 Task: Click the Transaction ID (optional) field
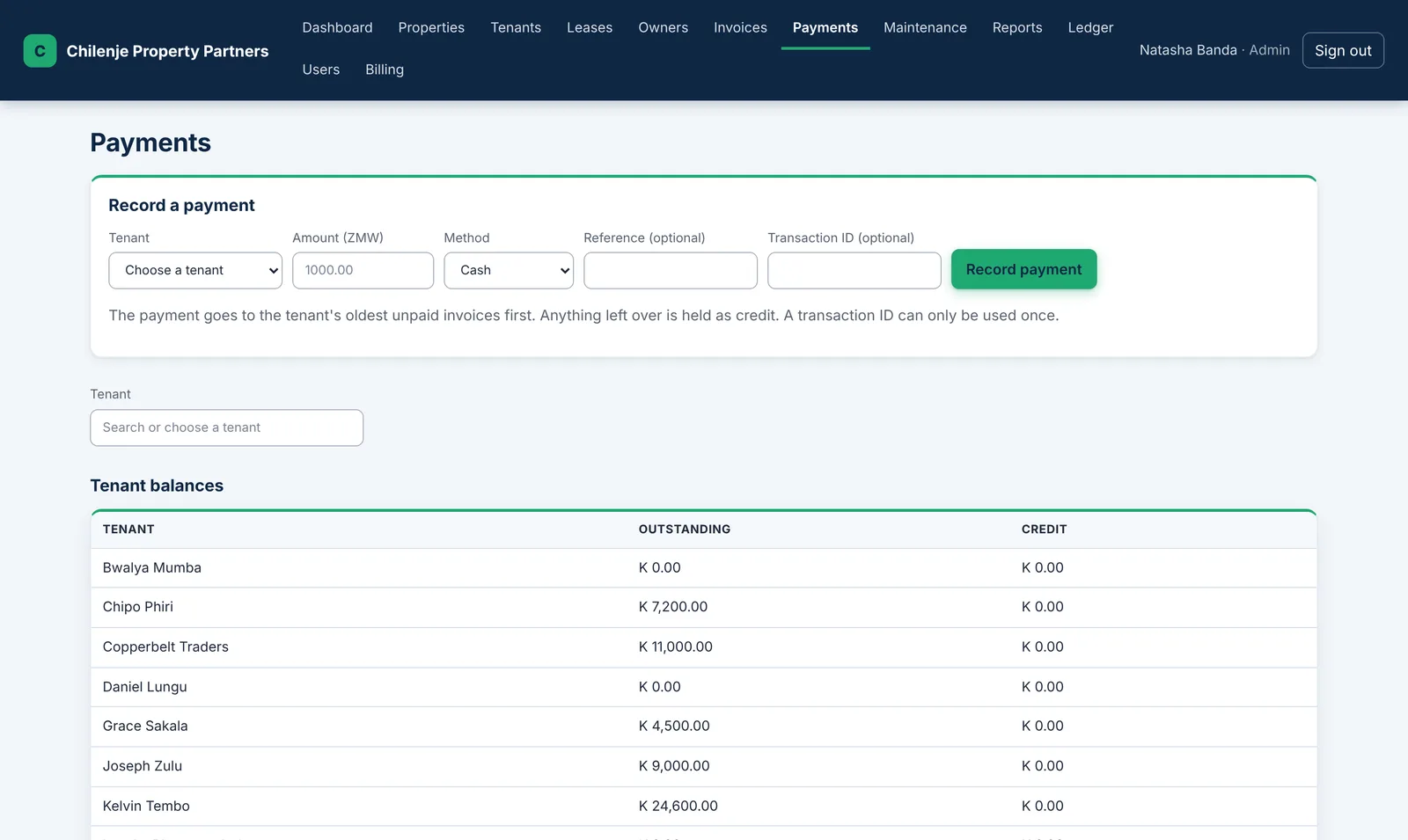coord(854,270)
